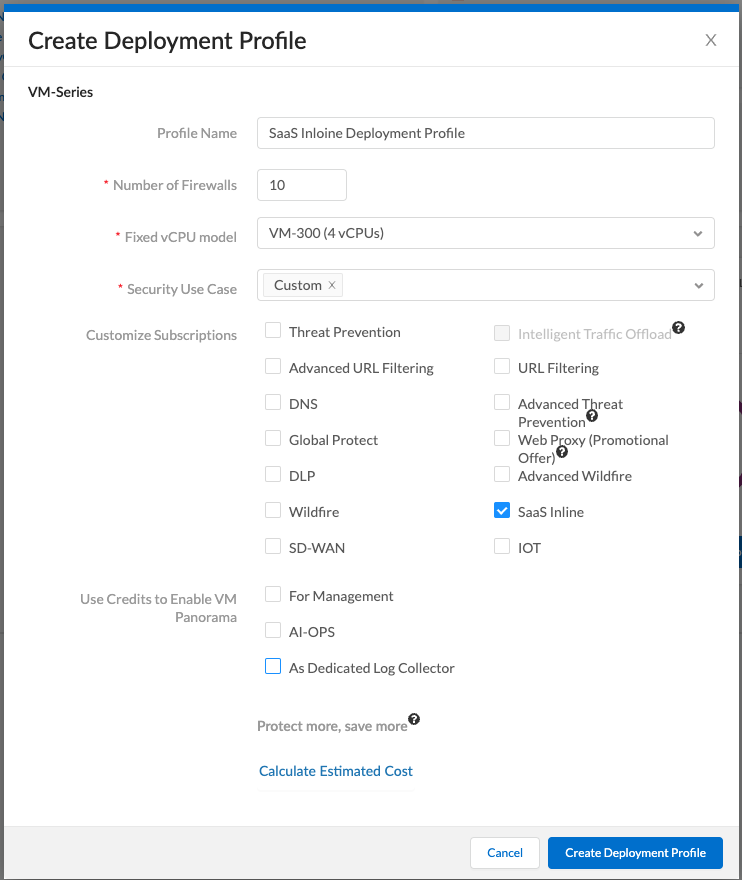Check the Advanced URL Filtering option
The image size is (742, 880).
[x=273, y=367]
